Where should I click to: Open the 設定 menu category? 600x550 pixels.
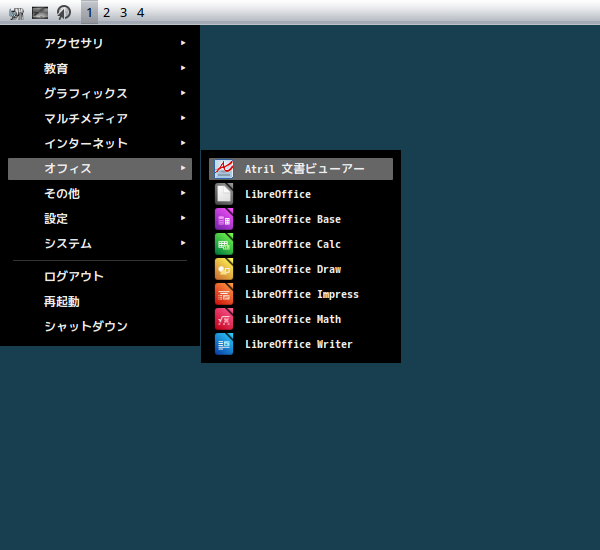coord(100,219)
